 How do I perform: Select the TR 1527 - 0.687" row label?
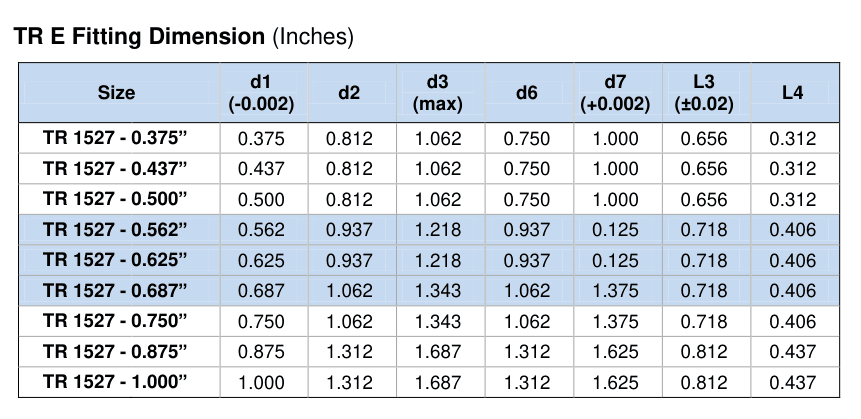(115, 290)
